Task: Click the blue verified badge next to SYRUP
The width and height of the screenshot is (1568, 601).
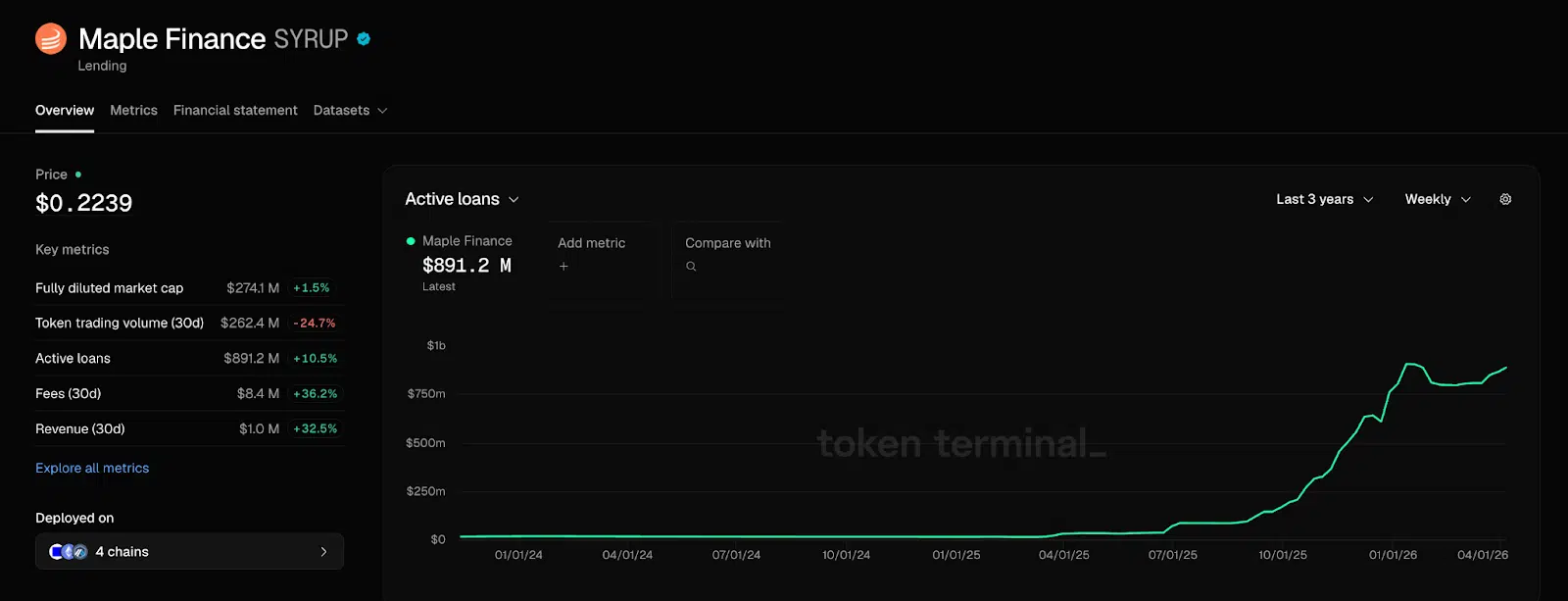Action: 364,39
